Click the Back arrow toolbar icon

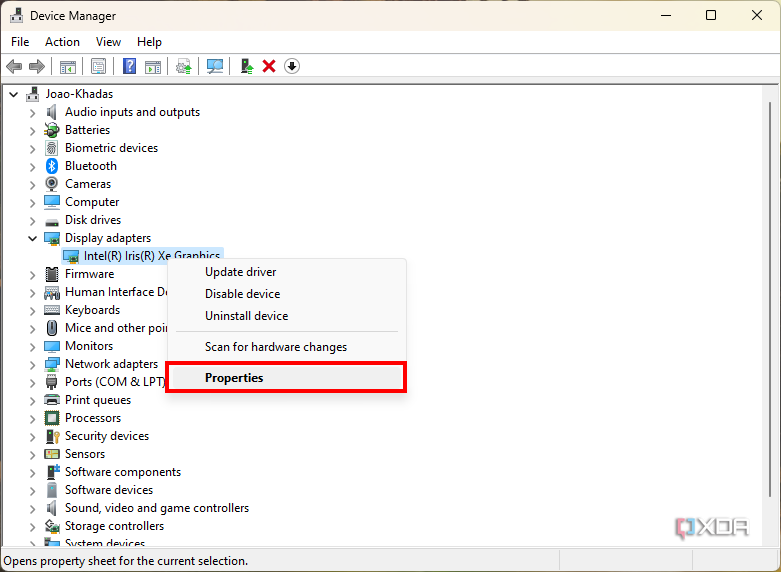[14, 66]
